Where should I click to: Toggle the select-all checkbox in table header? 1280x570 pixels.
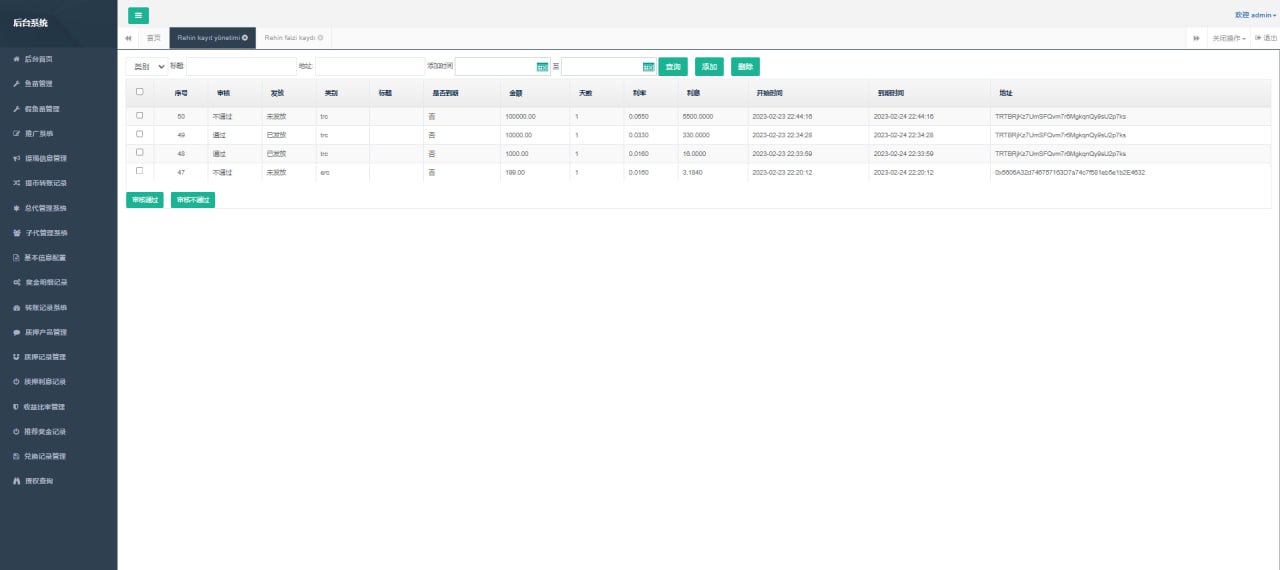tap(139, 92)
